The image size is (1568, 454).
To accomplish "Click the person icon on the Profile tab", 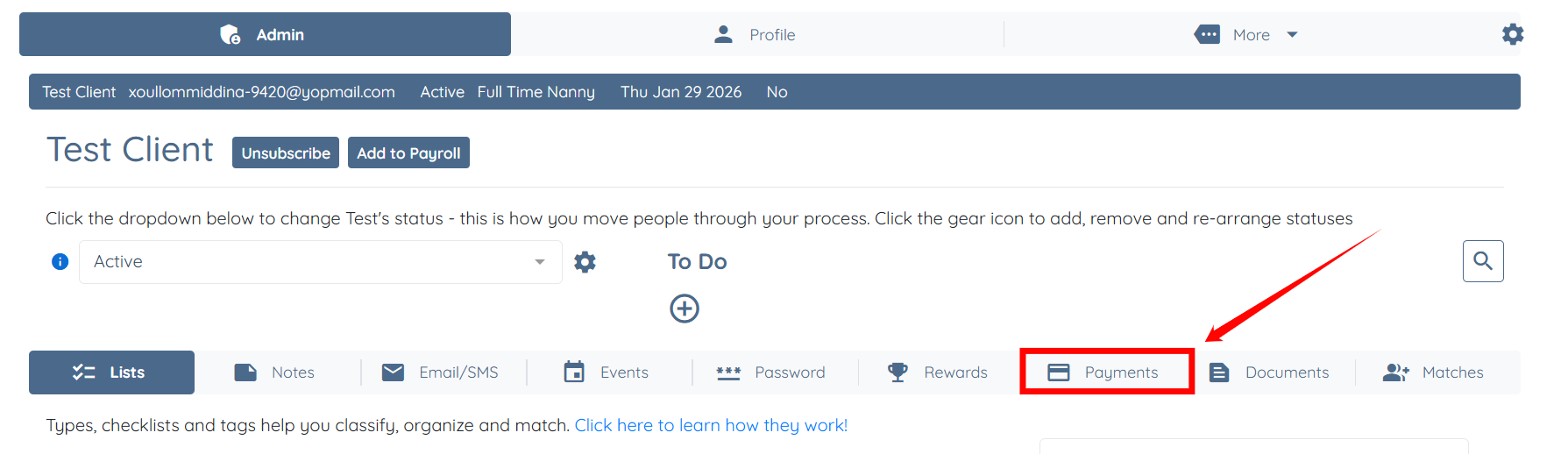I will point(723,34).
